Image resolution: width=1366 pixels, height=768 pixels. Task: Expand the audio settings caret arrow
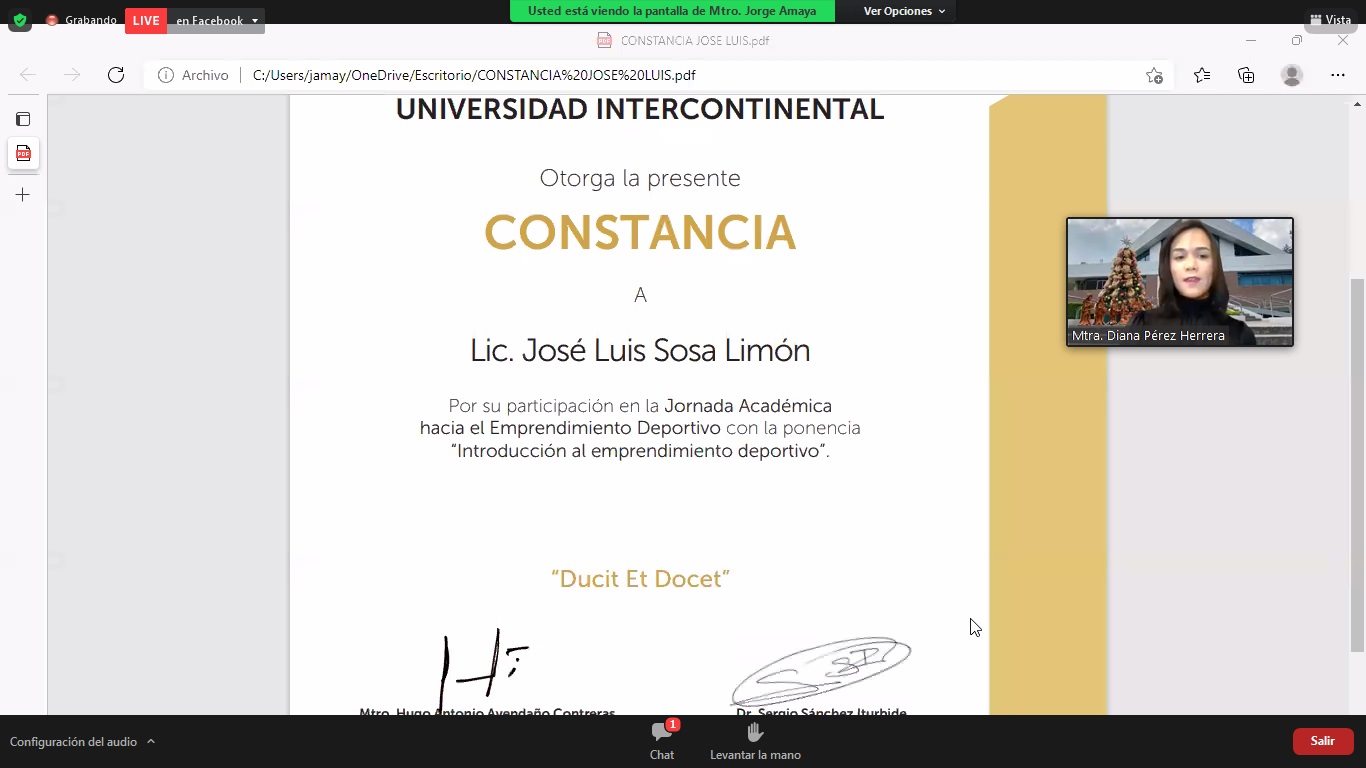pyautogui.click(x=151, y=742)
